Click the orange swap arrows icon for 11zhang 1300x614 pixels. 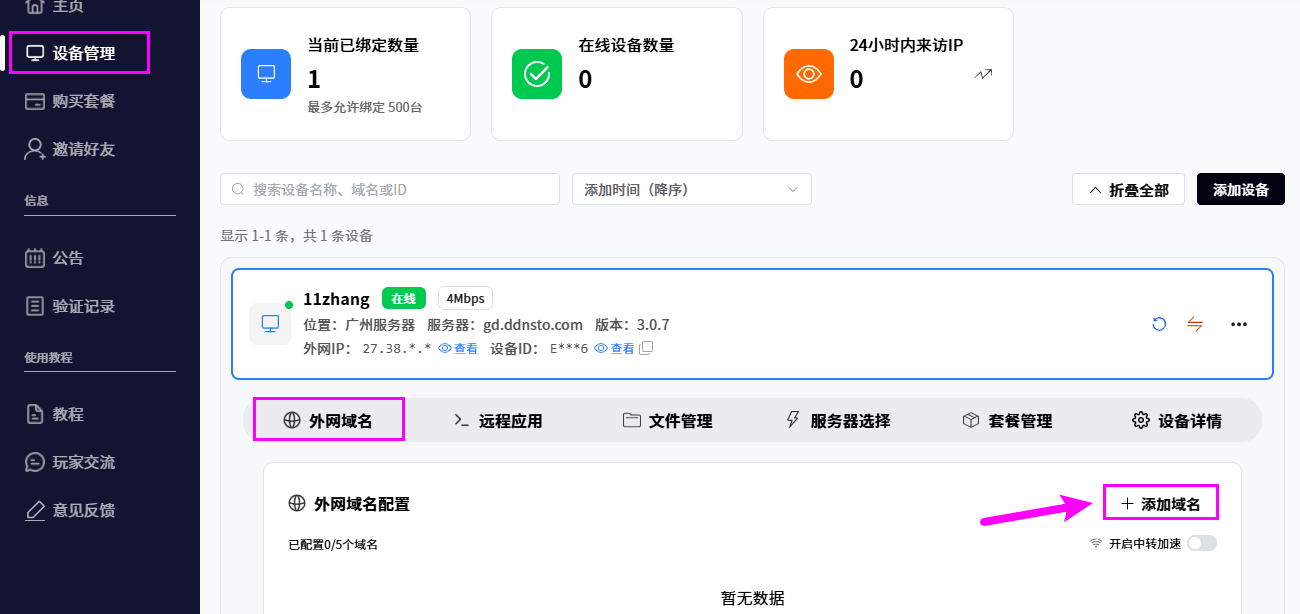point(1195,324)
